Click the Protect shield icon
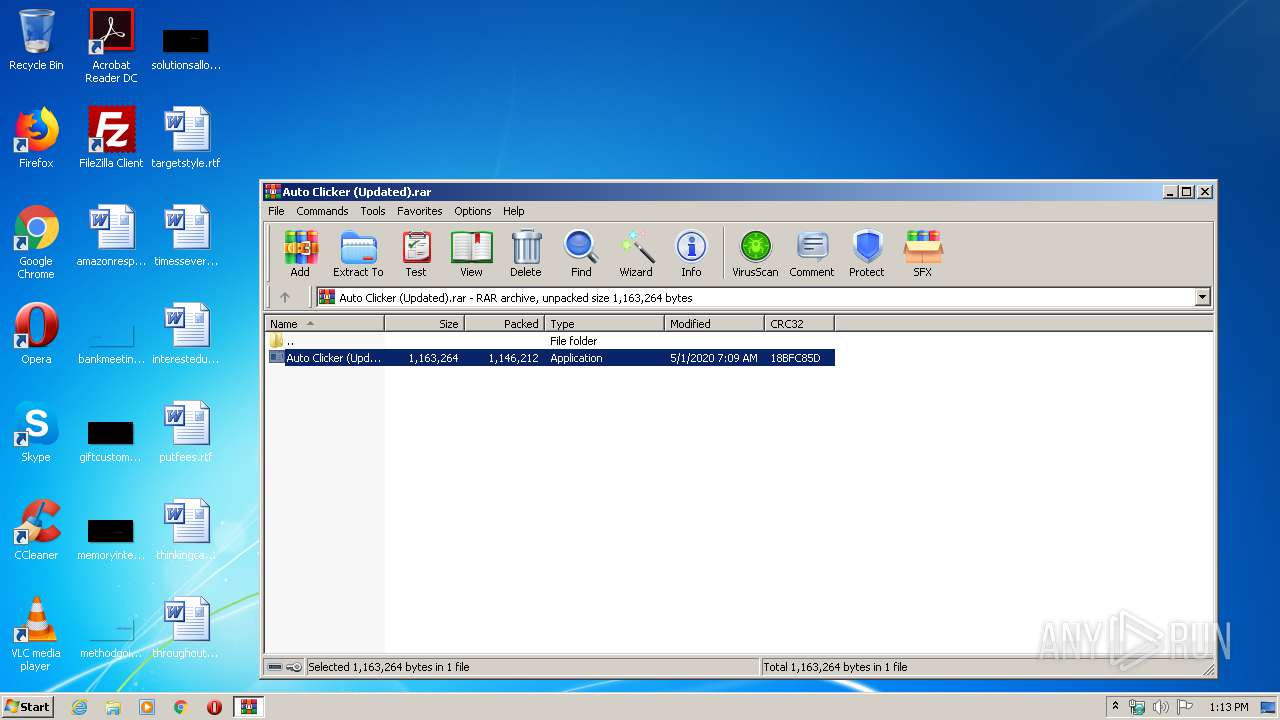 867,253
